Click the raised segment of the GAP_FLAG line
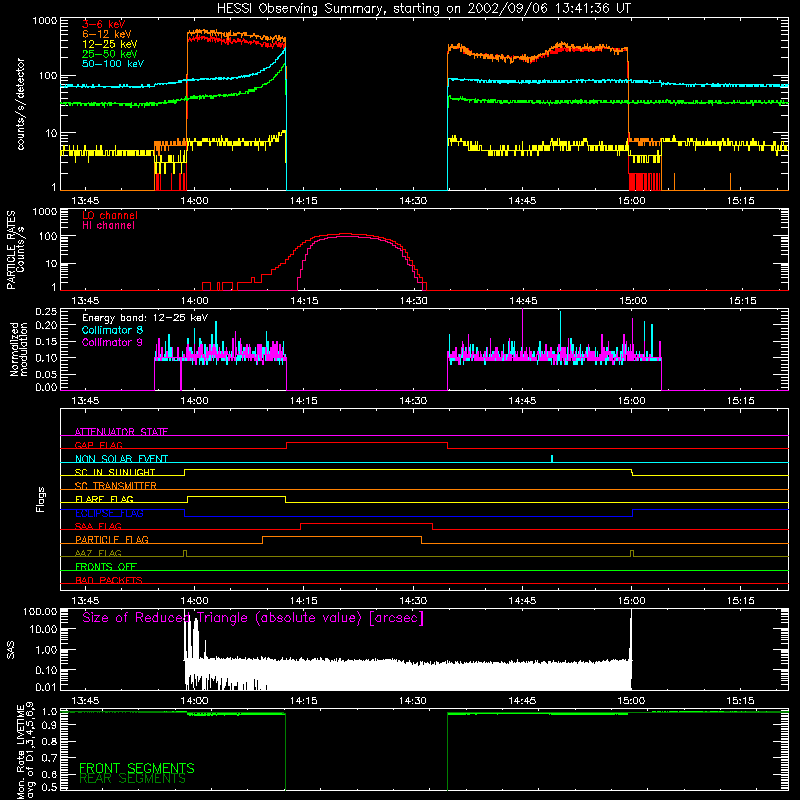The width and height of the screenshot is (800, 800). [x=367, y=443]
